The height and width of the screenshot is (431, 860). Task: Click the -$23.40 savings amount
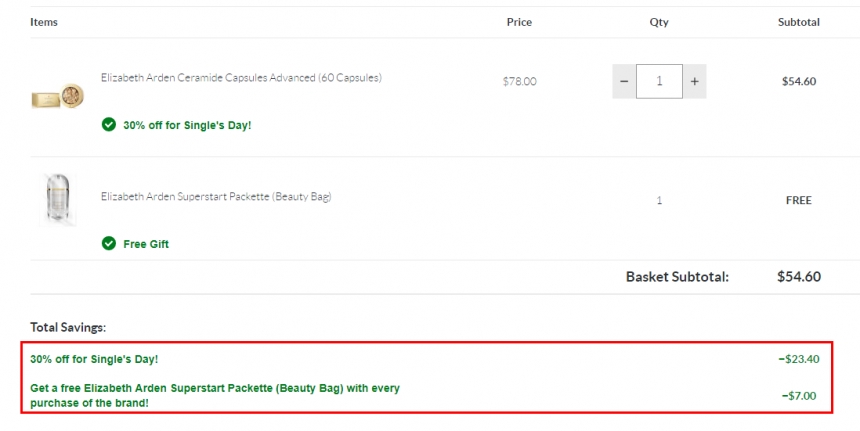[x=798, y=358]
